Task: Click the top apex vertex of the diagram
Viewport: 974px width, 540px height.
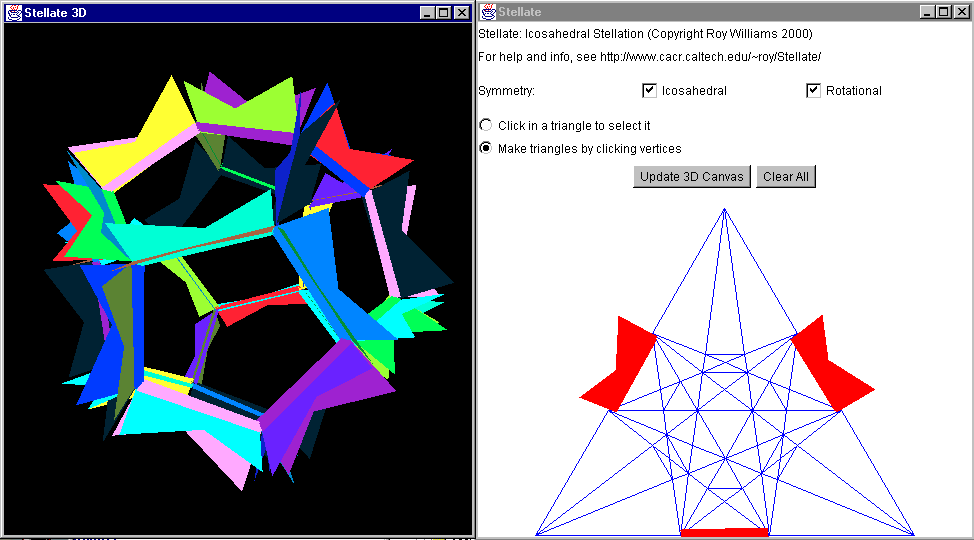Action: pos(725,208)
